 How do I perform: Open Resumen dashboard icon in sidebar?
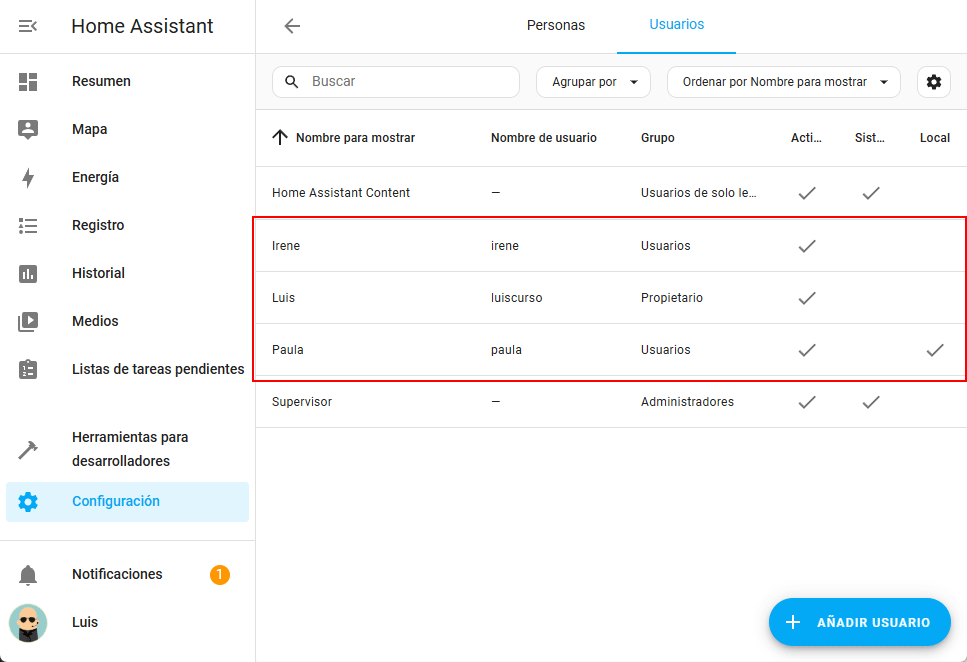click(x=28, y=82)
